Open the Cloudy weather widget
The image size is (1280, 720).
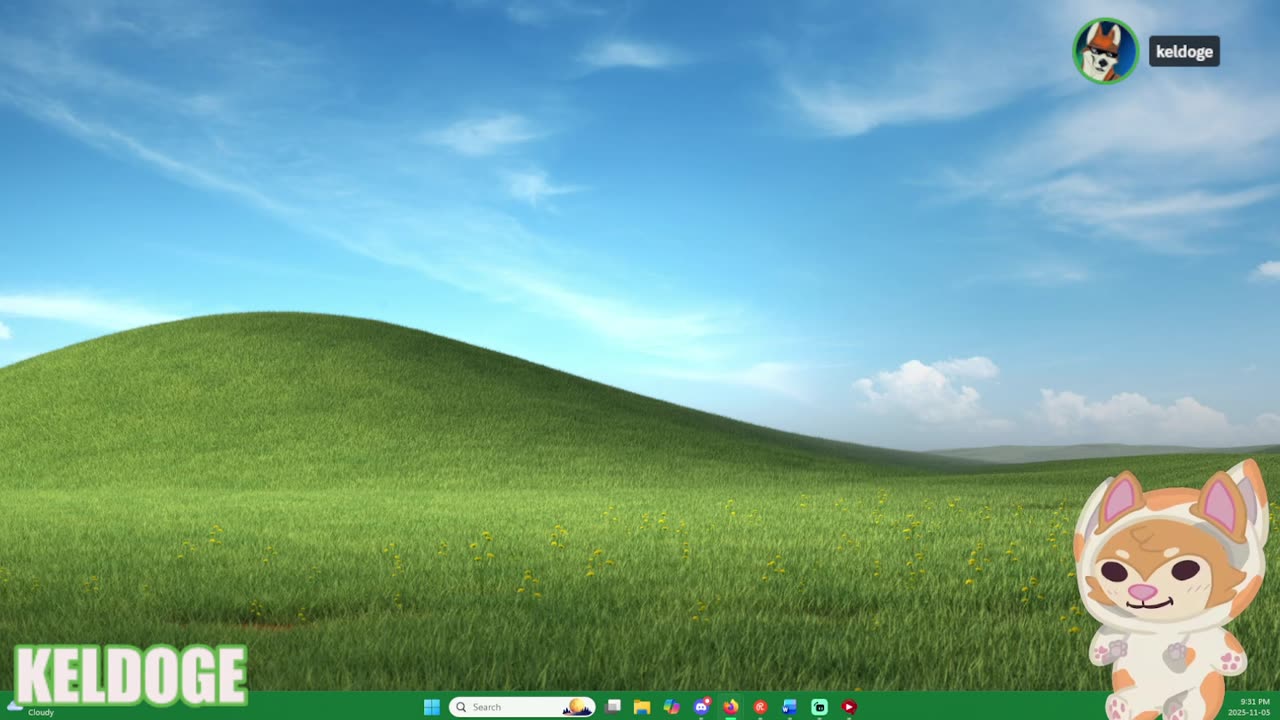click(x=30, y=709)
